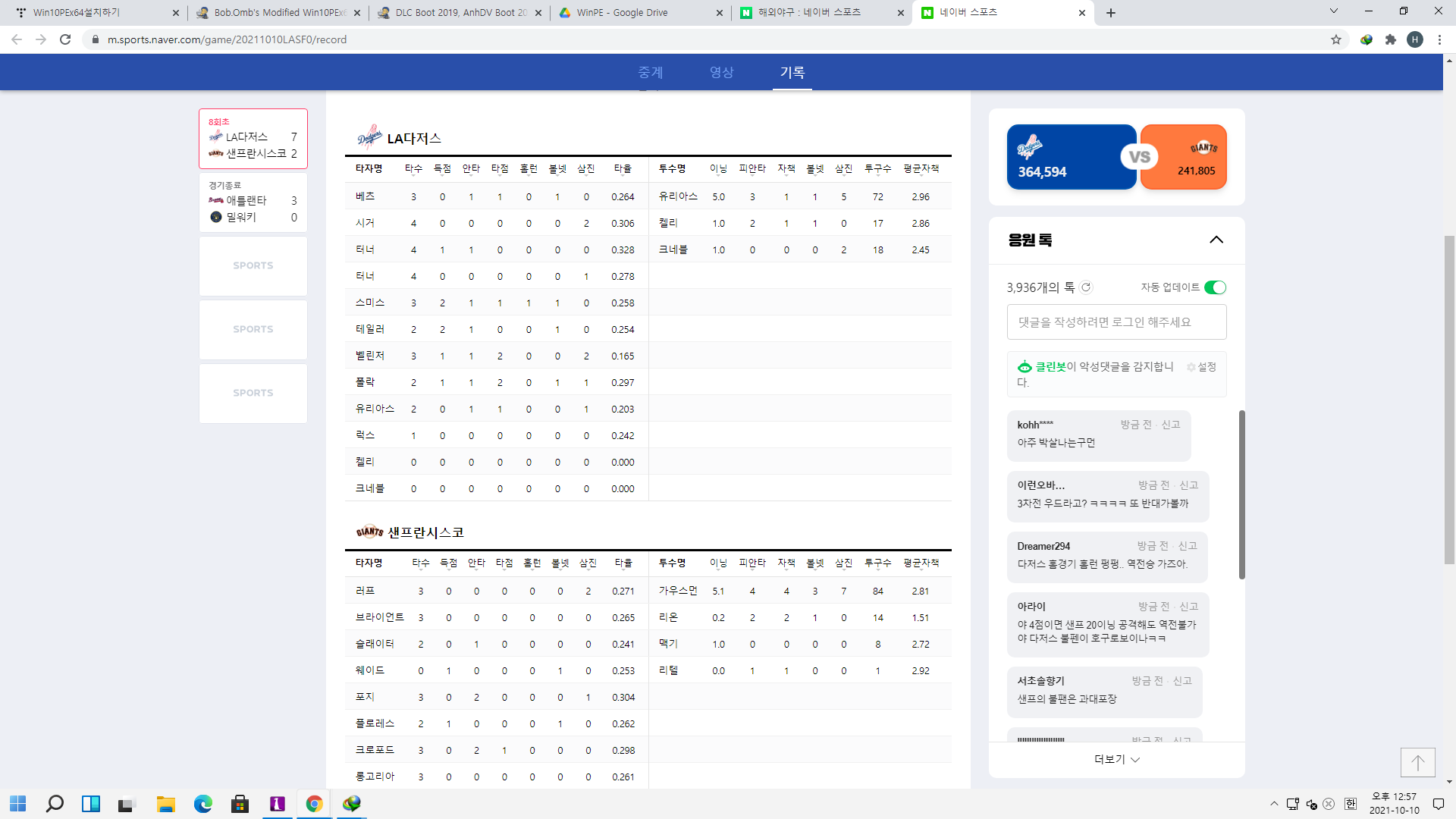Open the colorful extension icon beside star
Screen dimensions: 1456x819
1367,39
